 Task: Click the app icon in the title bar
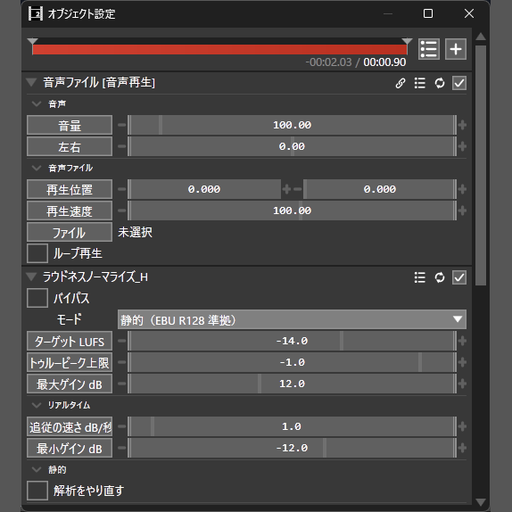(x=35, y=14)
